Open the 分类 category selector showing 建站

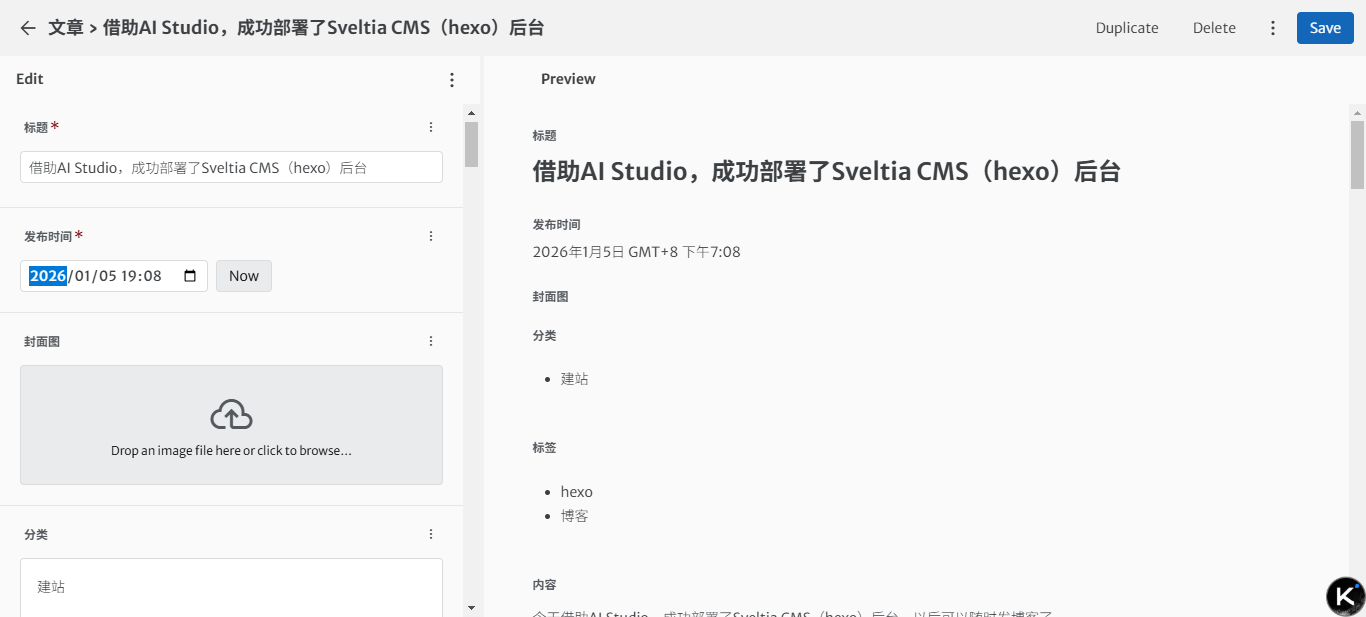pyautogui.click(x=231, y=587)
